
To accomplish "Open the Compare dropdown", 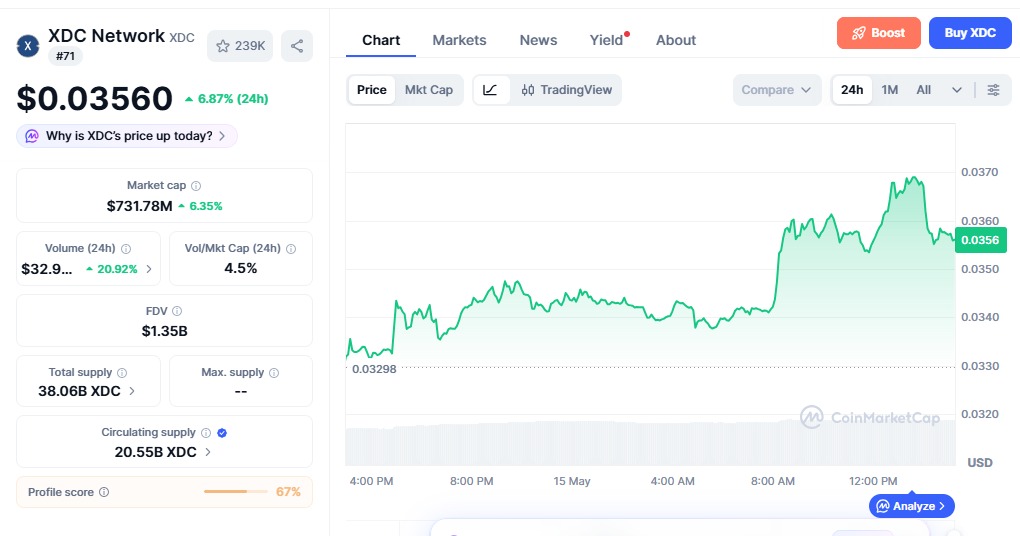I will [x=777, y=90].
